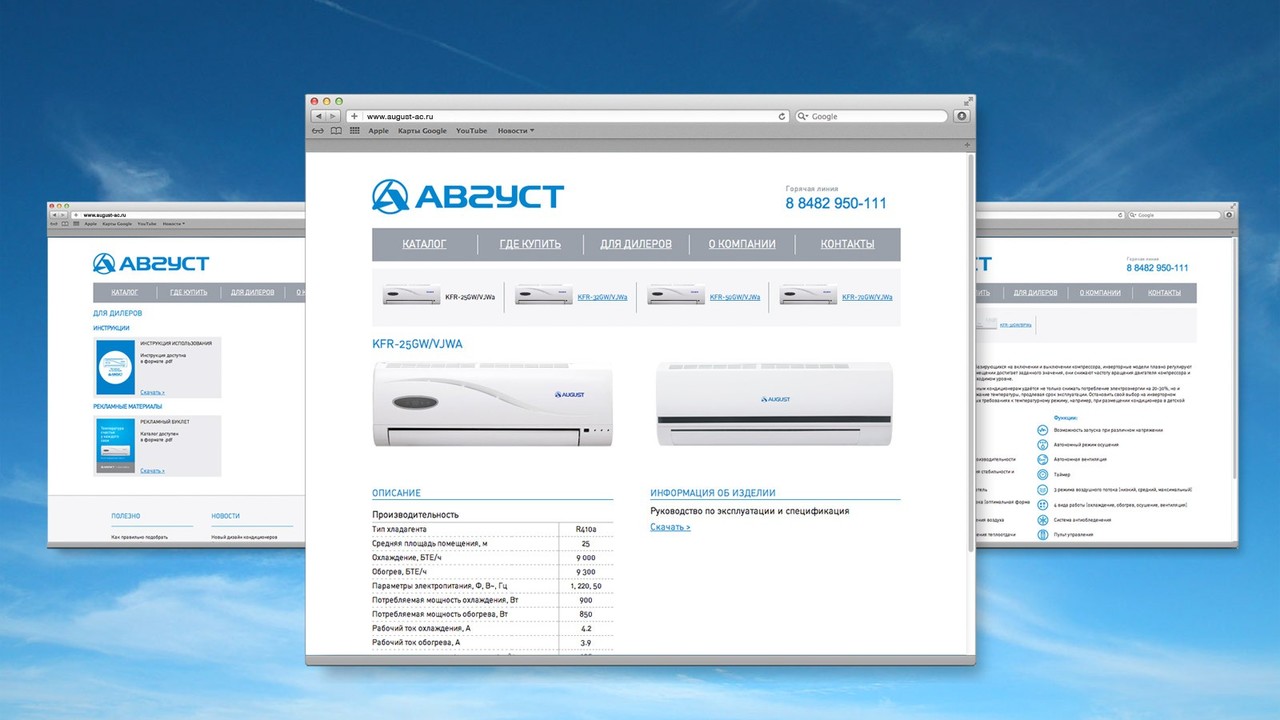Enter fullscreen using the top-right arrows icon

967,101
